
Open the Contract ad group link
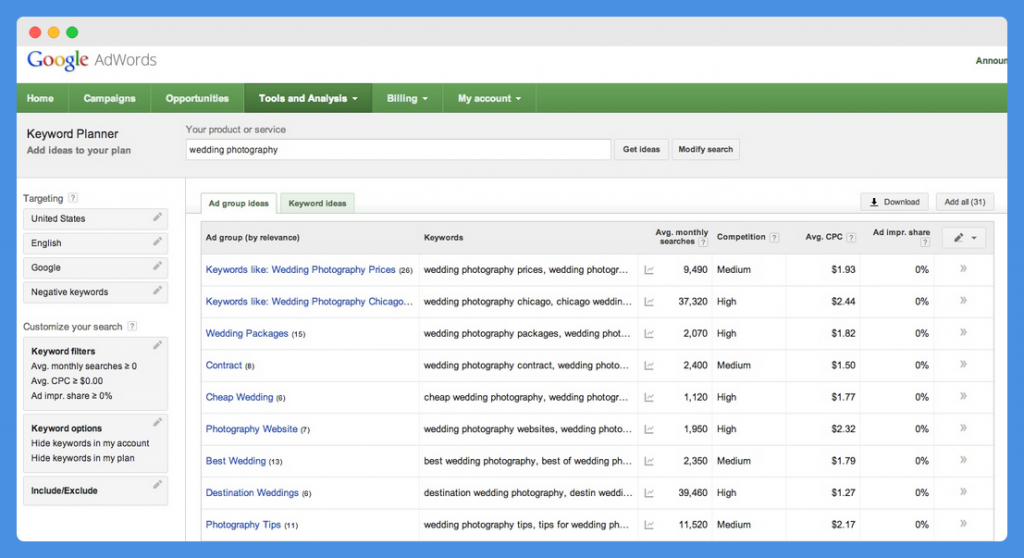tap(224, 365)
